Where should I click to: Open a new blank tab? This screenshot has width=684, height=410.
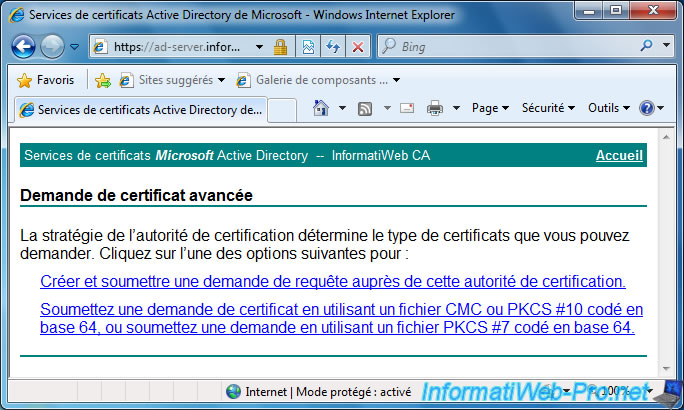click(282, 110)
